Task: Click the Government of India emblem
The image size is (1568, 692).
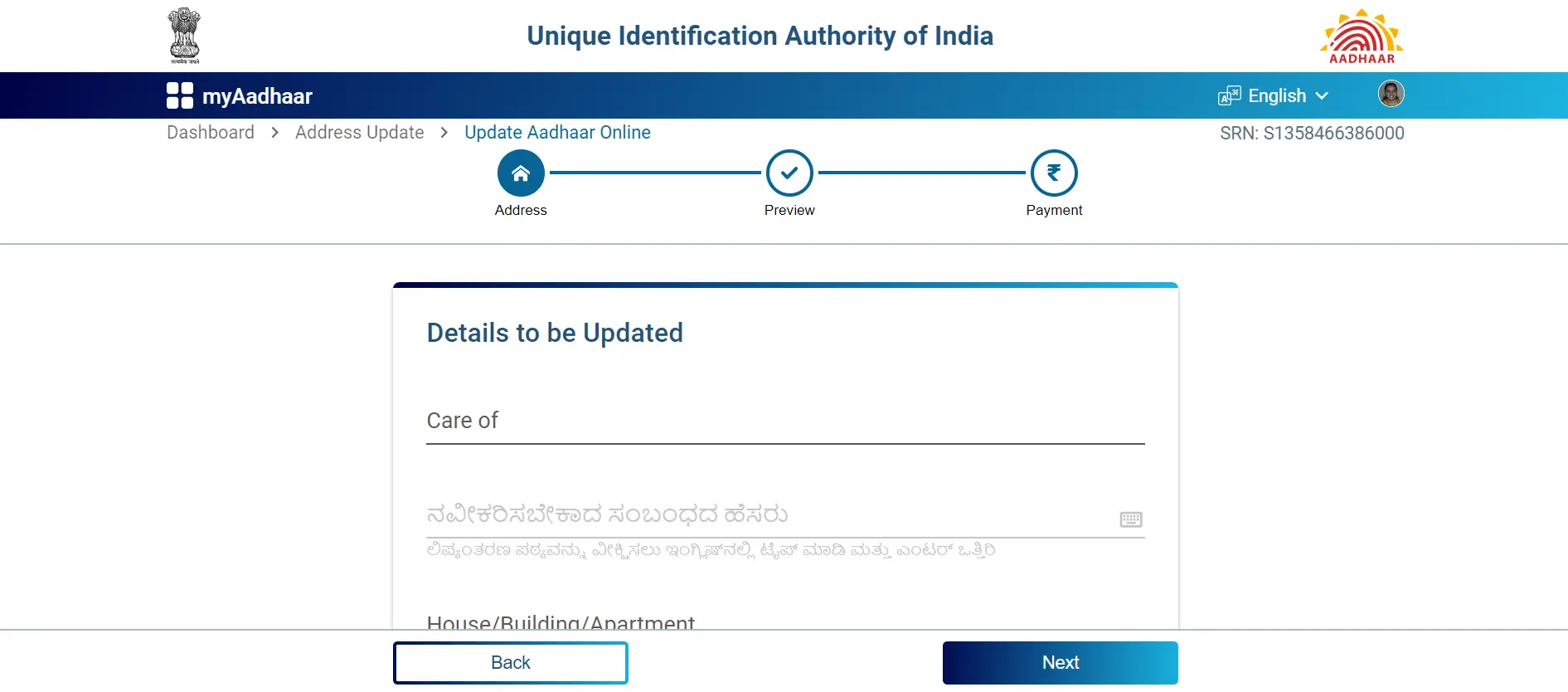Action: pos(184,36)
